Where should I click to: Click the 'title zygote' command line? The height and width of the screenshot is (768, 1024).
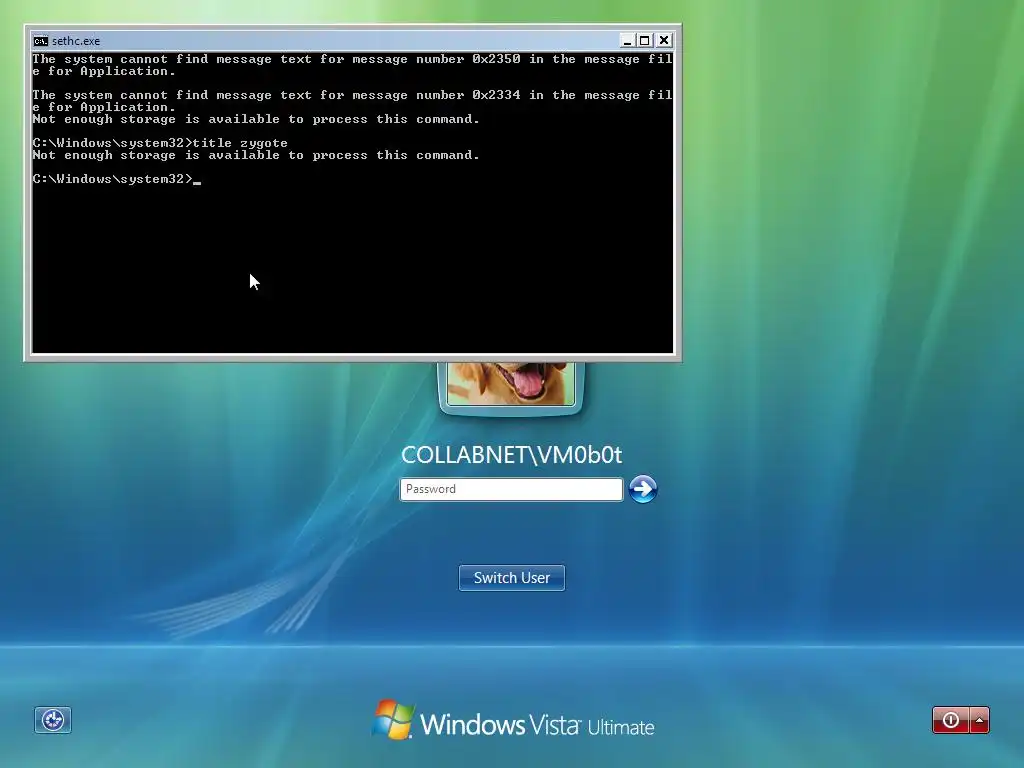[160, 143]
